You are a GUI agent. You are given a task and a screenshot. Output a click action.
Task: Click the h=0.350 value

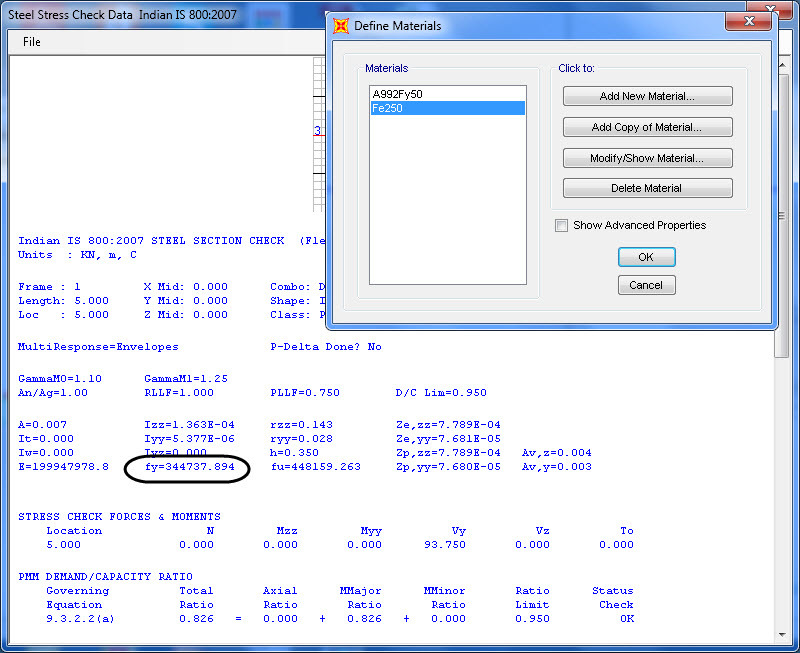click(294, 453)
